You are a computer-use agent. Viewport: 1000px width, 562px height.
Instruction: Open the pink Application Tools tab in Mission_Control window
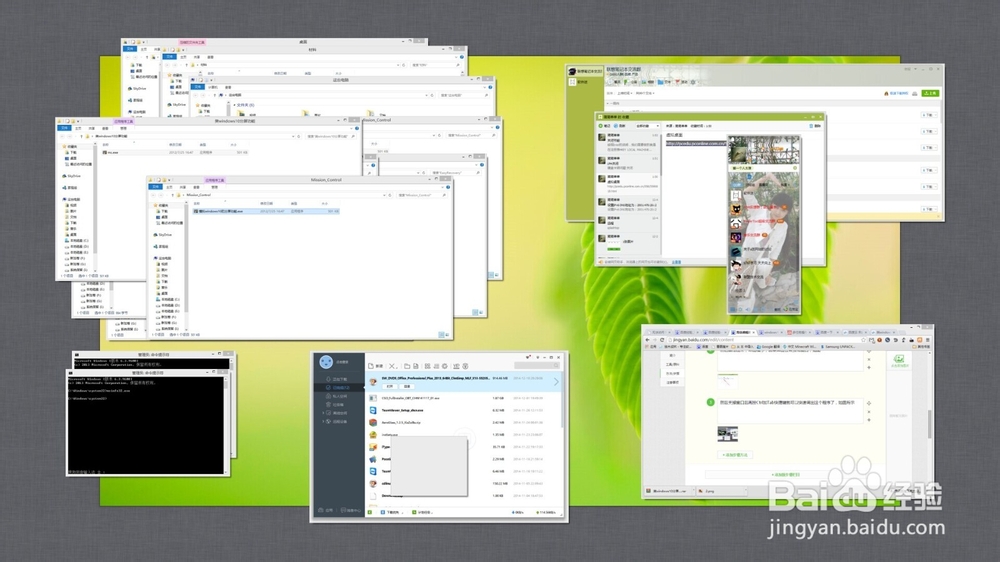coord(215,181)
